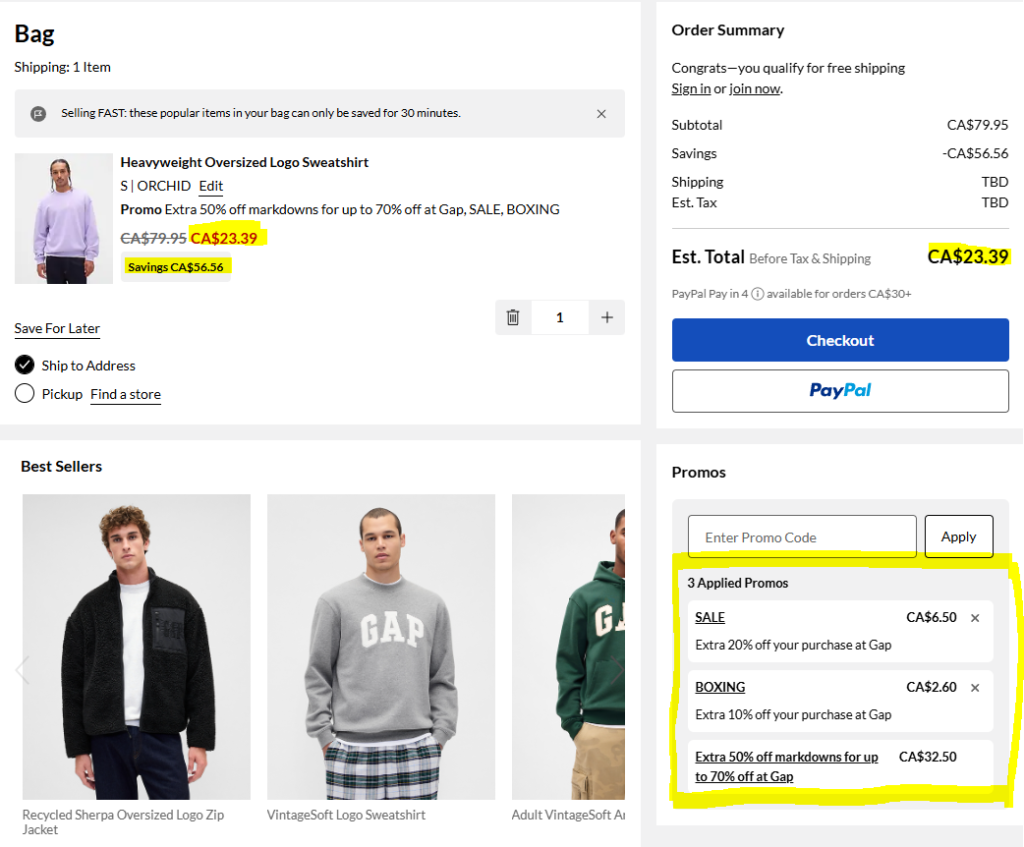This screenshot has width=1024, height=847.
Task: Select the Pickup radio option
Action: click(x=25, y=394)
